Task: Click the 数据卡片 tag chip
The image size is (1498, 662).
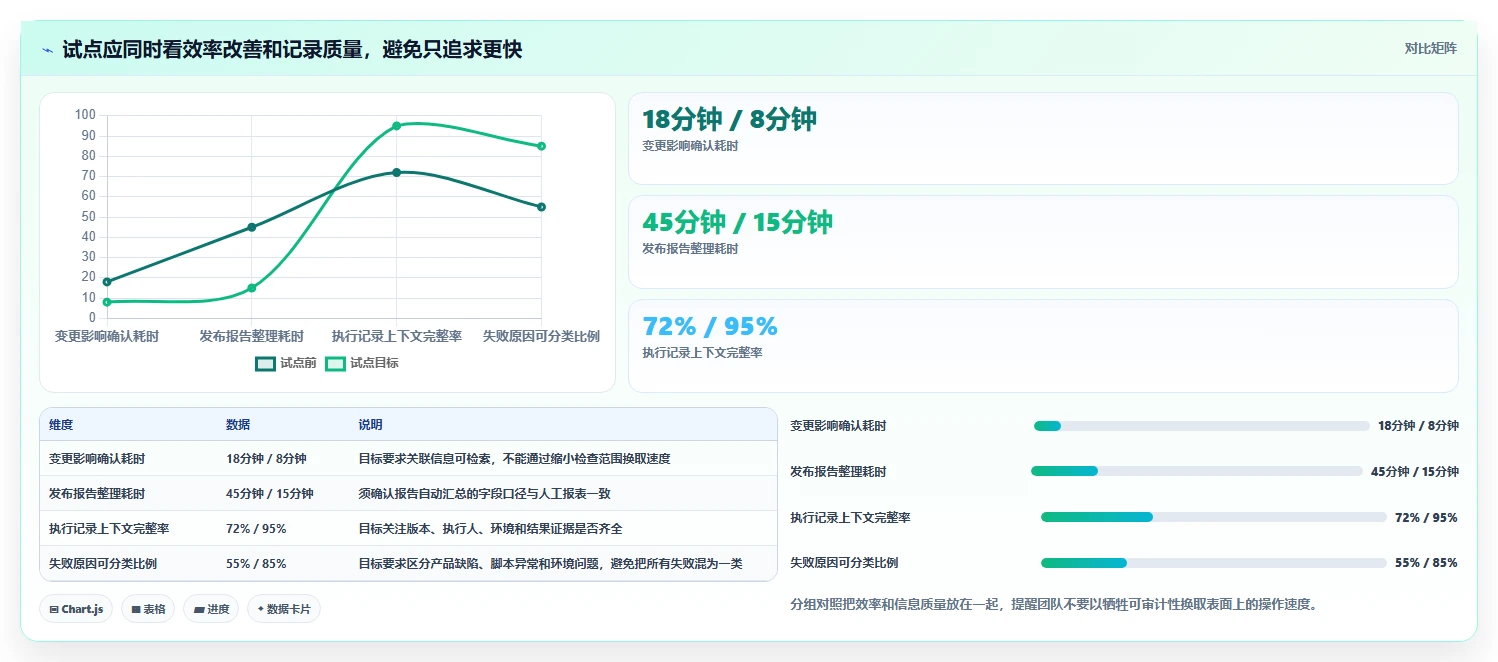Action: click(284, 609)
